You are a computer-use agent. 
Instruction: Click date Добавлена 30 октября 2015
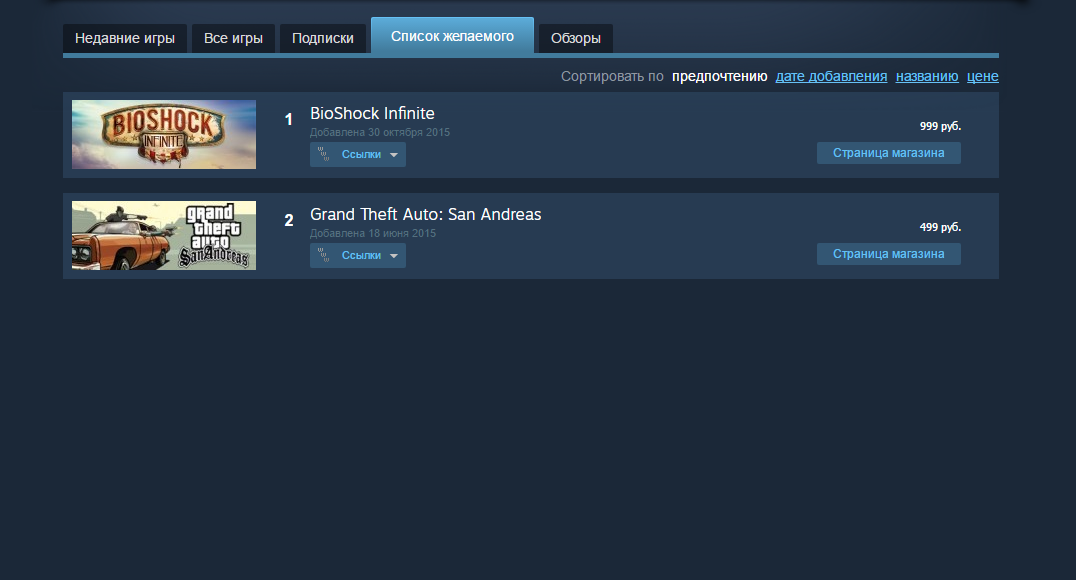point(379,132)
